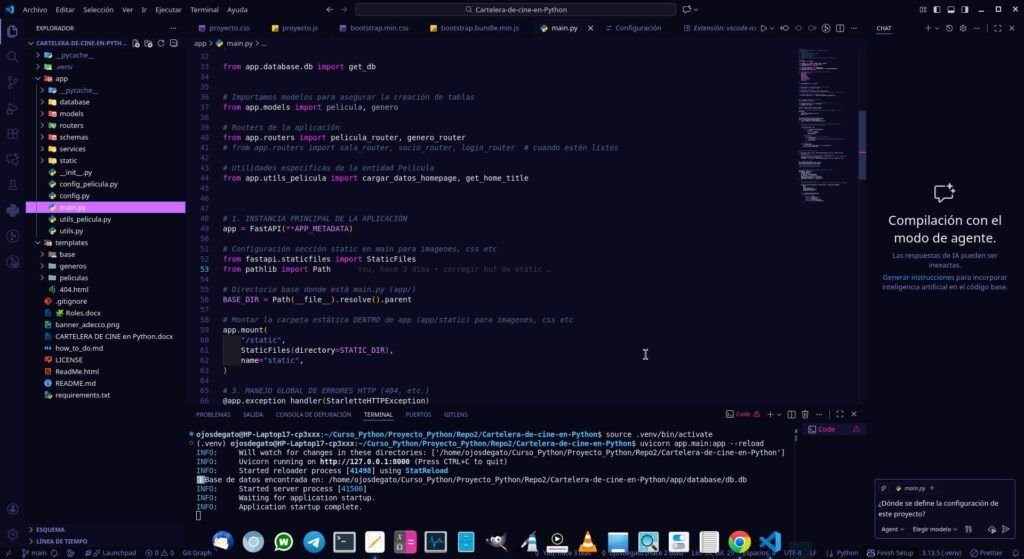The height and width of the screenshot is (559, 1024).
Task: Expand the database folder
Action: [74, 102]
